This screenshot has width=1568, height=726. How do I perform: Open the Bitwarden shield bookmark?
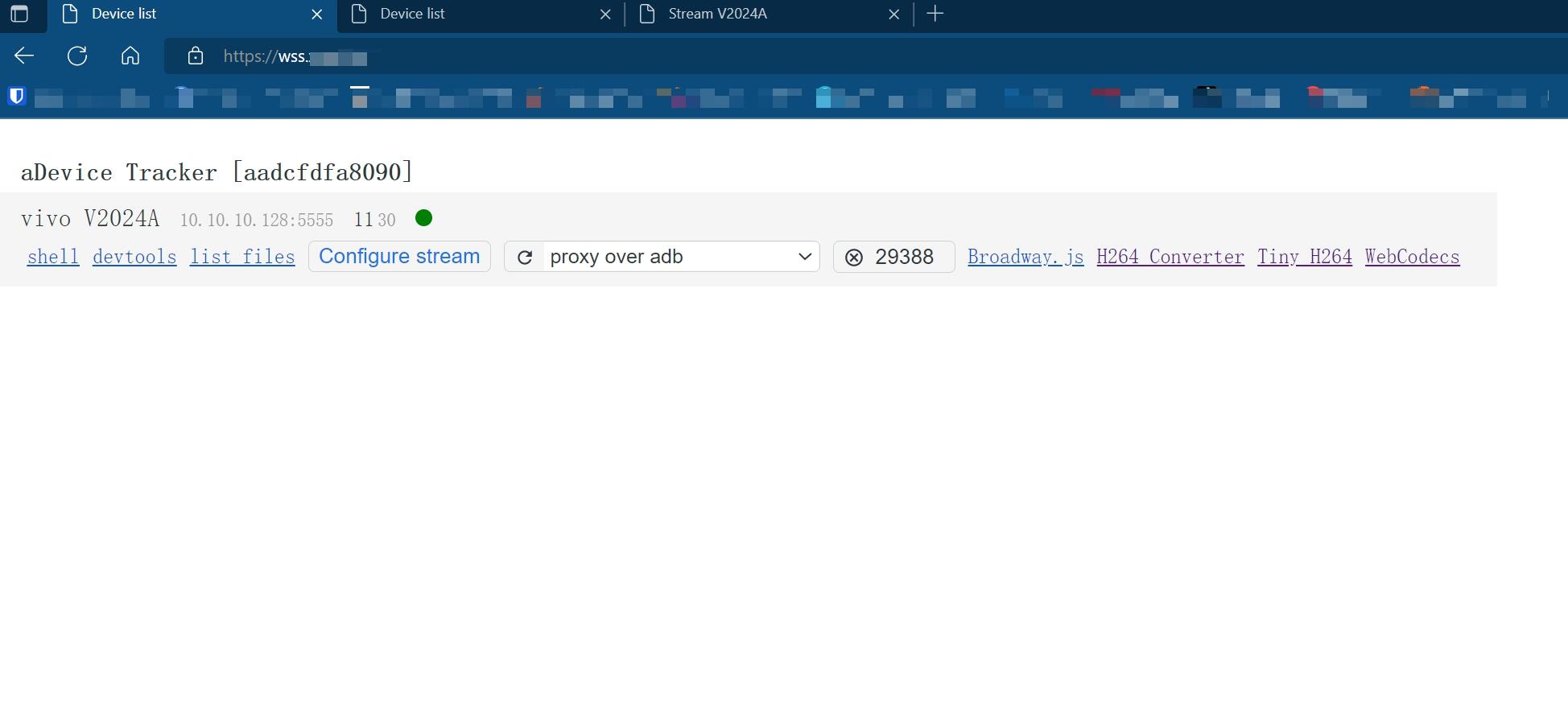click(16, 97)
